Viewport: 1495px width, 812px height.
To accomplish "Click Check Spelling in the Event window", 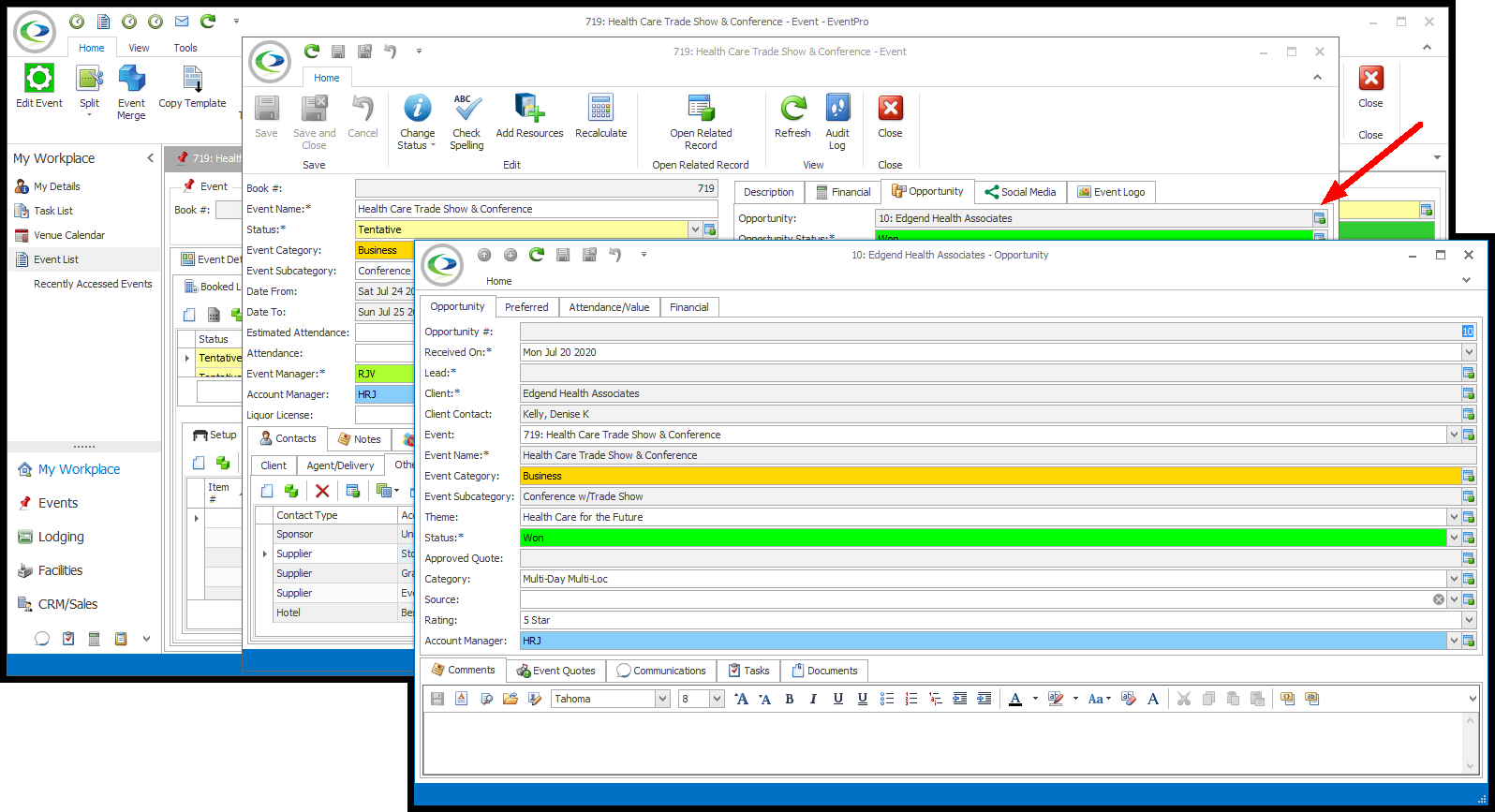I will [x=466, y=122].
